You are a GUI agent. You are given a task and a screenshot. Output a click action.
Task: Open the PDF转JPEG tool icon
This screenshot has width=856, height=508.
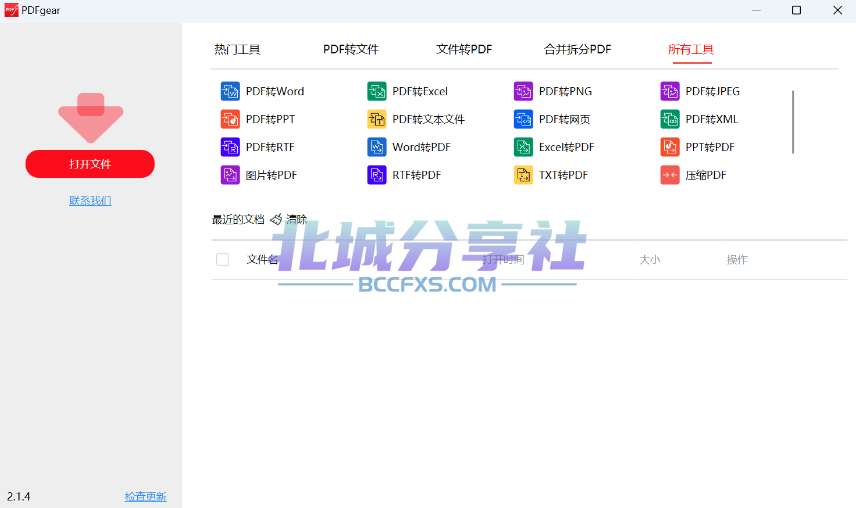point(670,91)
